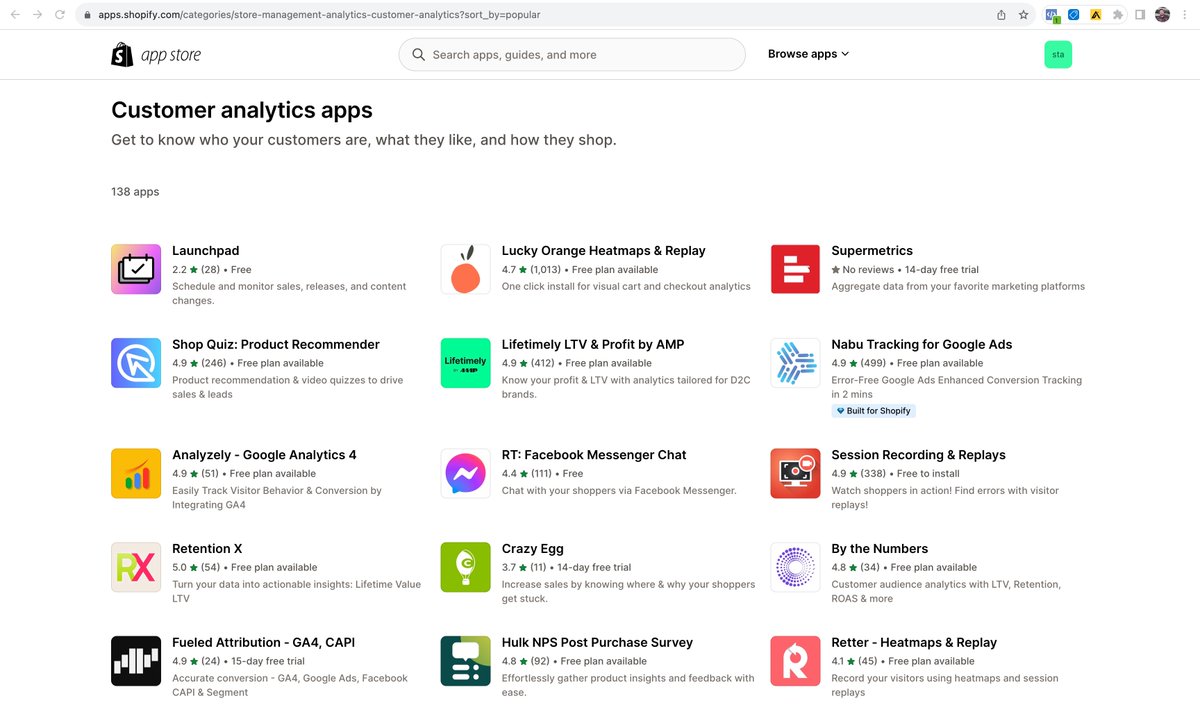Open Retention X title link
This screenshot has width=1200, height=710.
click(x=207, y=549)
